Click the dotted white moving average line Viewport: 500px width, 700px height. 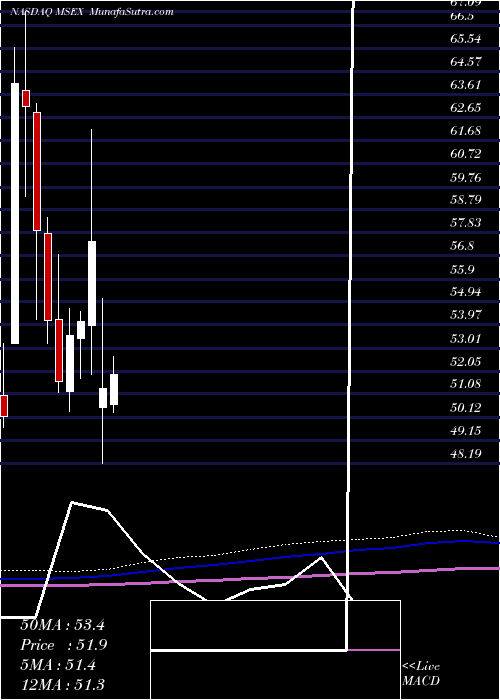point(250,548)
